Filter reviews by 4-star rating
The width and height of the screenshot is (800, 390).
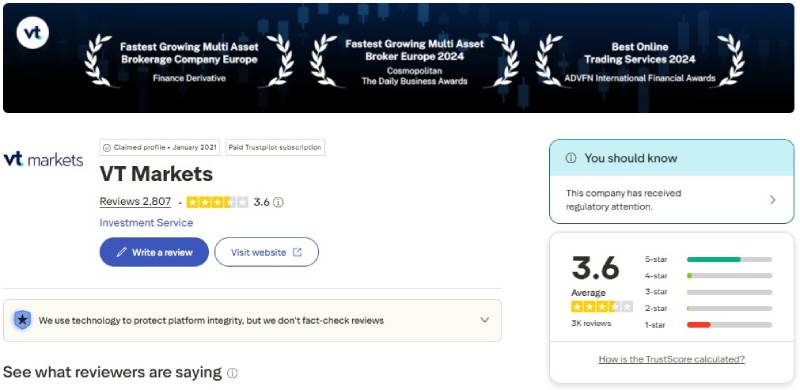point(709,276)
